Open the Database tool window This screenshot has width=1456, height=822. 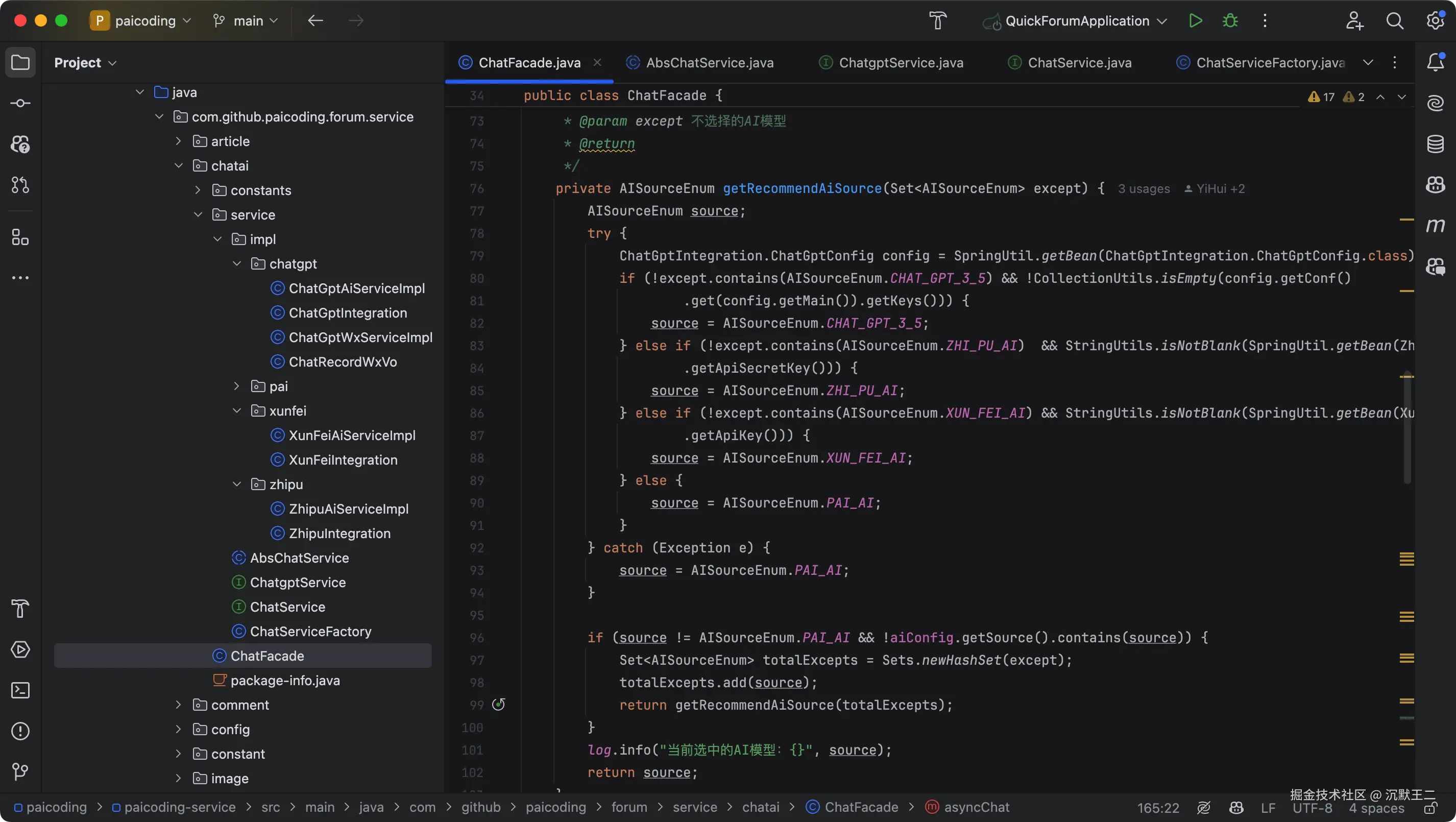tap(1435, 143)
